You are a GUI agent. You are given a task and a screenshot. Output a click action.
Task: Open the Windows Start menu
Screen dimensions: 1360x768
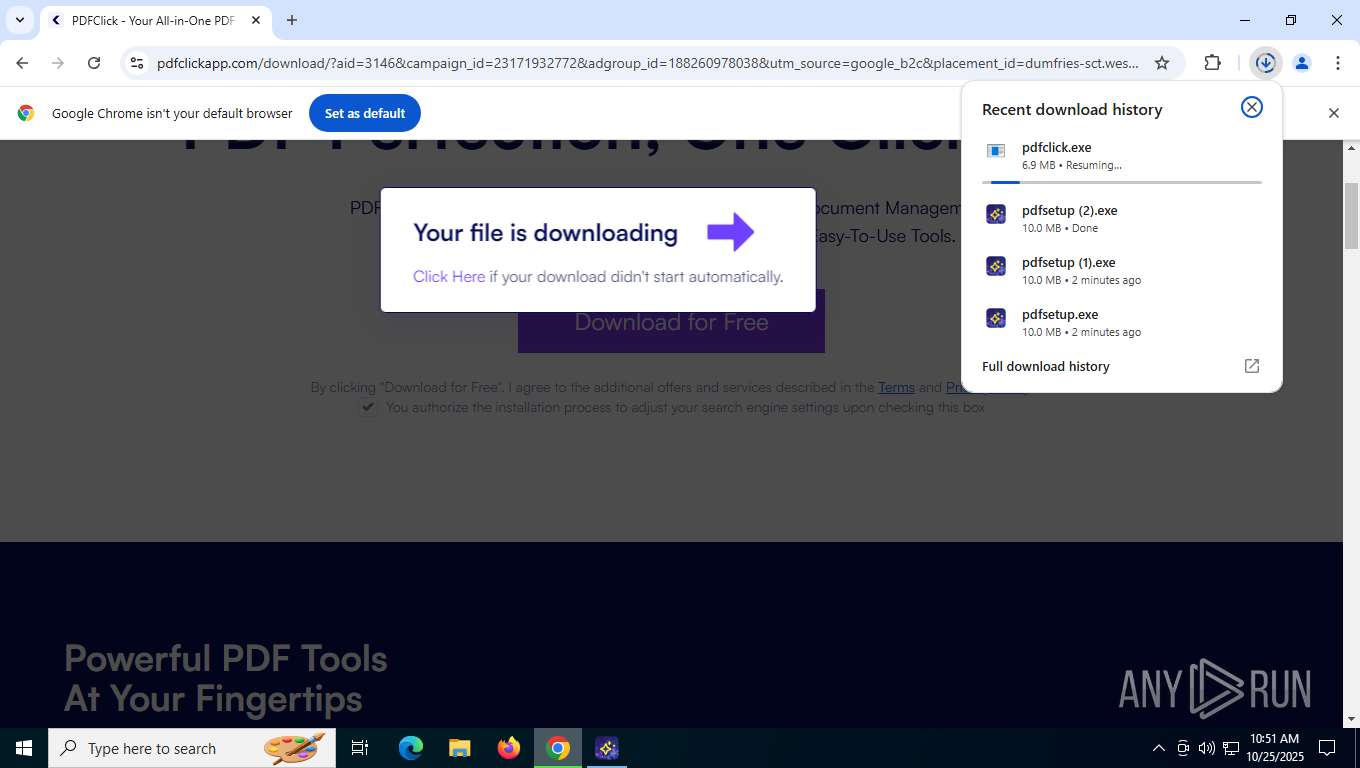[24, 748]
